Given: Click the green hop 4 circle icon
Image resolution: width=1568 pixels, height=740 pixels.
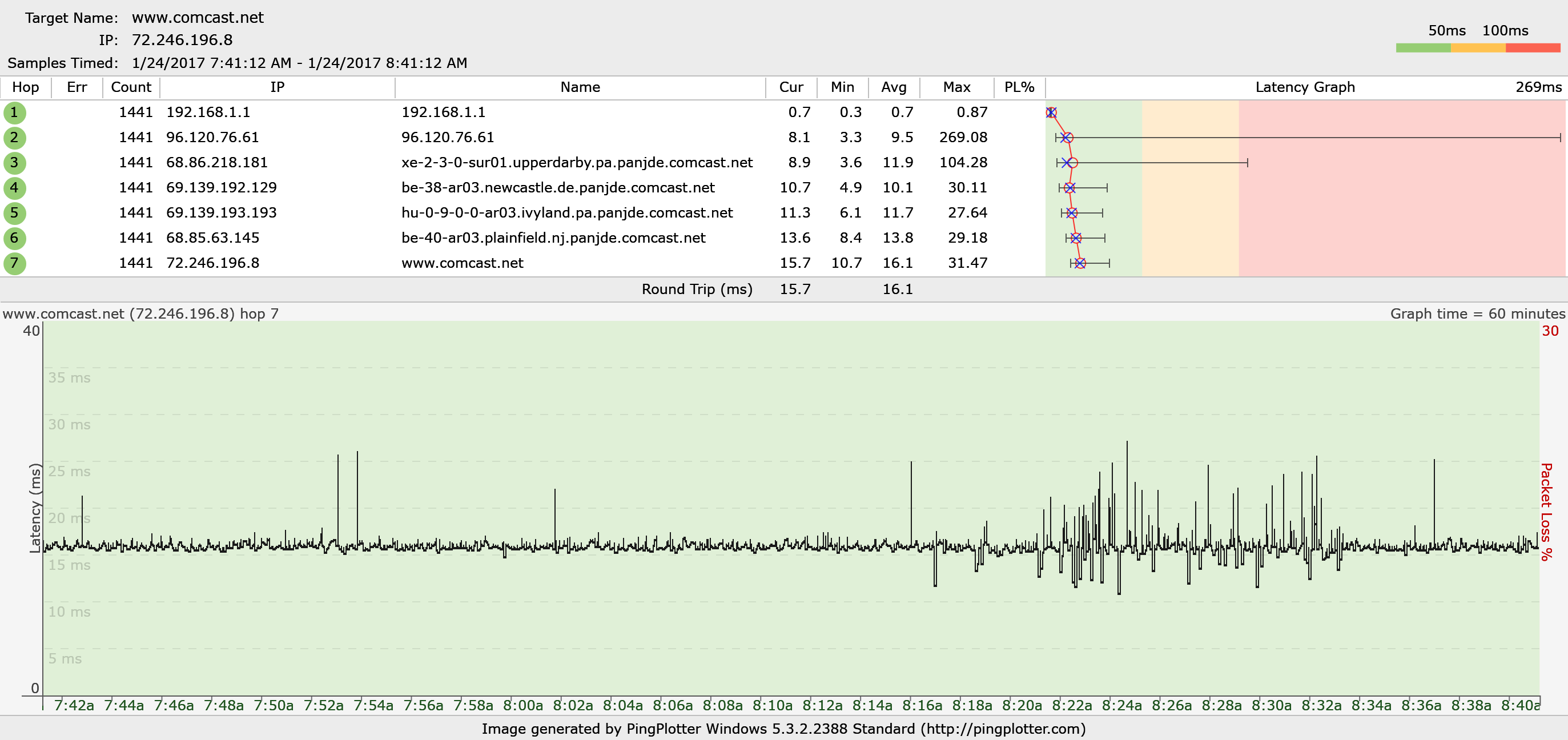Looking at the screenshot, I should pos(14,187).
